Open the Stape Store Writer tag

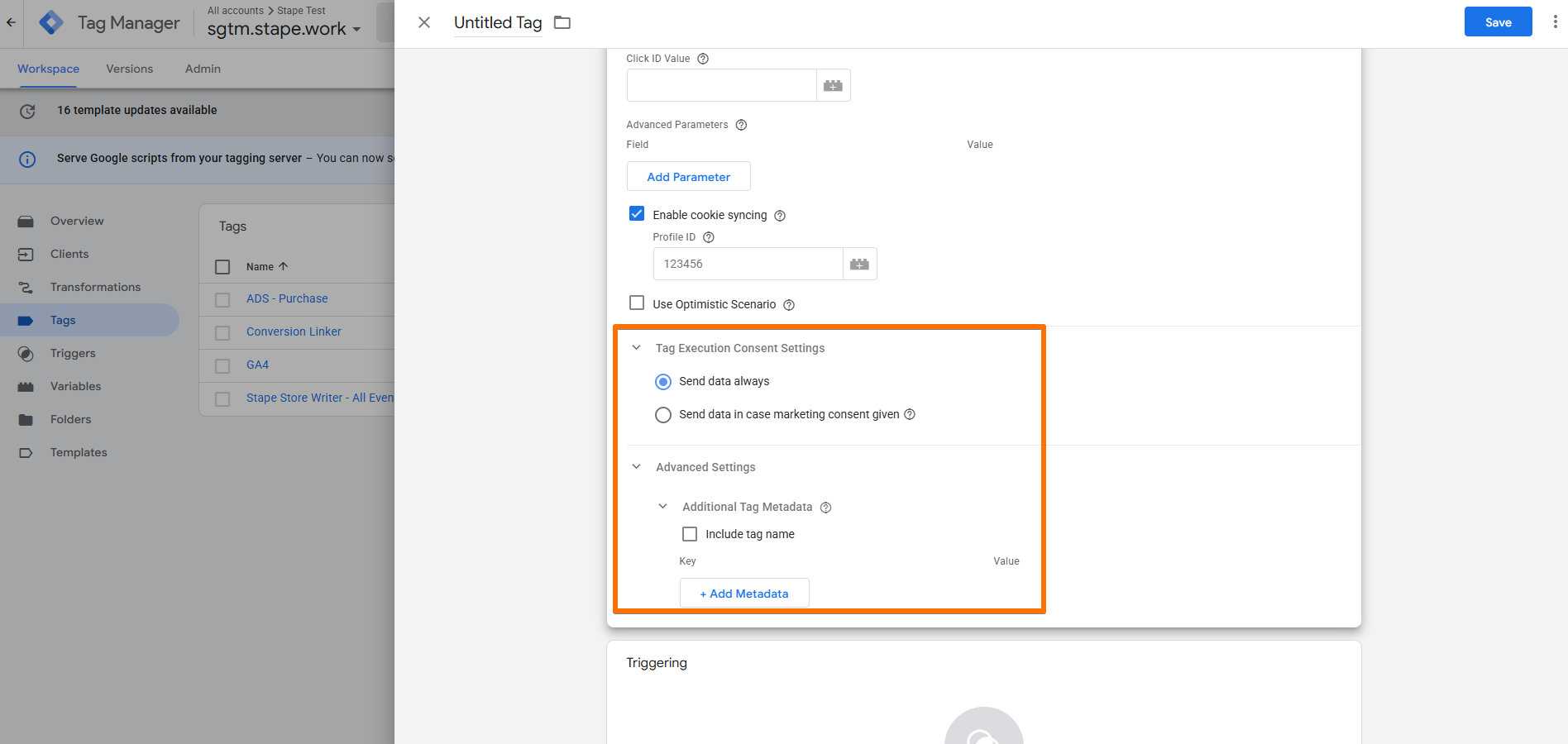tap(320, 398)
